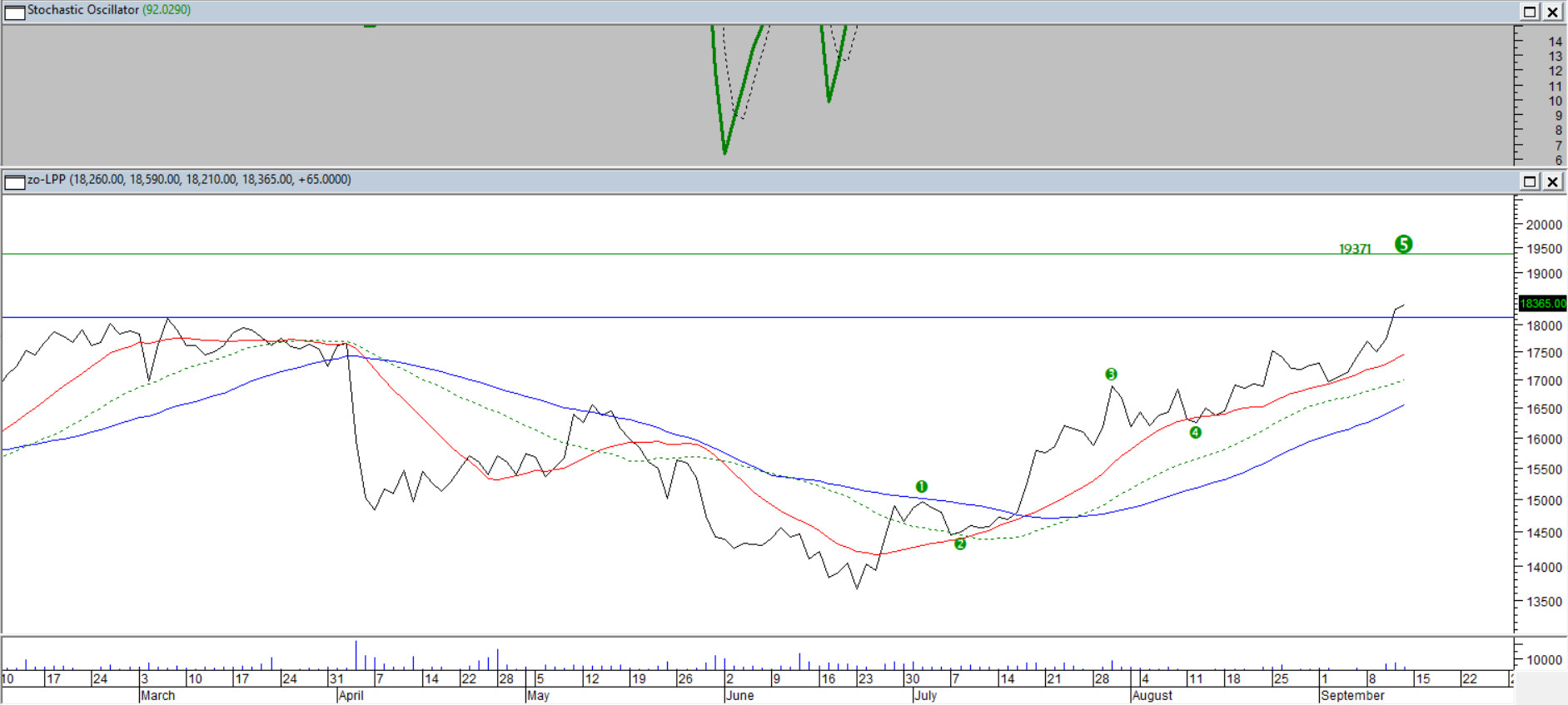Click the July label on date axis
The width and height of the screenshot is (1568, 705).
click(925, 696)
